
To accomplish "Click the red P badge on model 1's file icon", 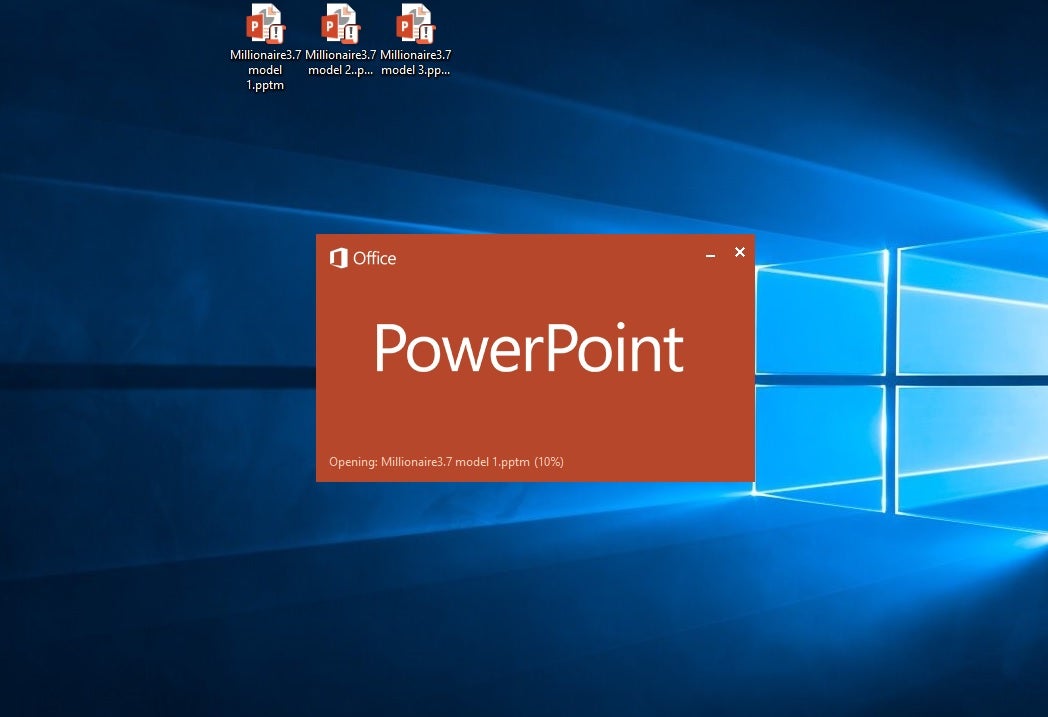I will pyautogui.click(x=255, y=25).
